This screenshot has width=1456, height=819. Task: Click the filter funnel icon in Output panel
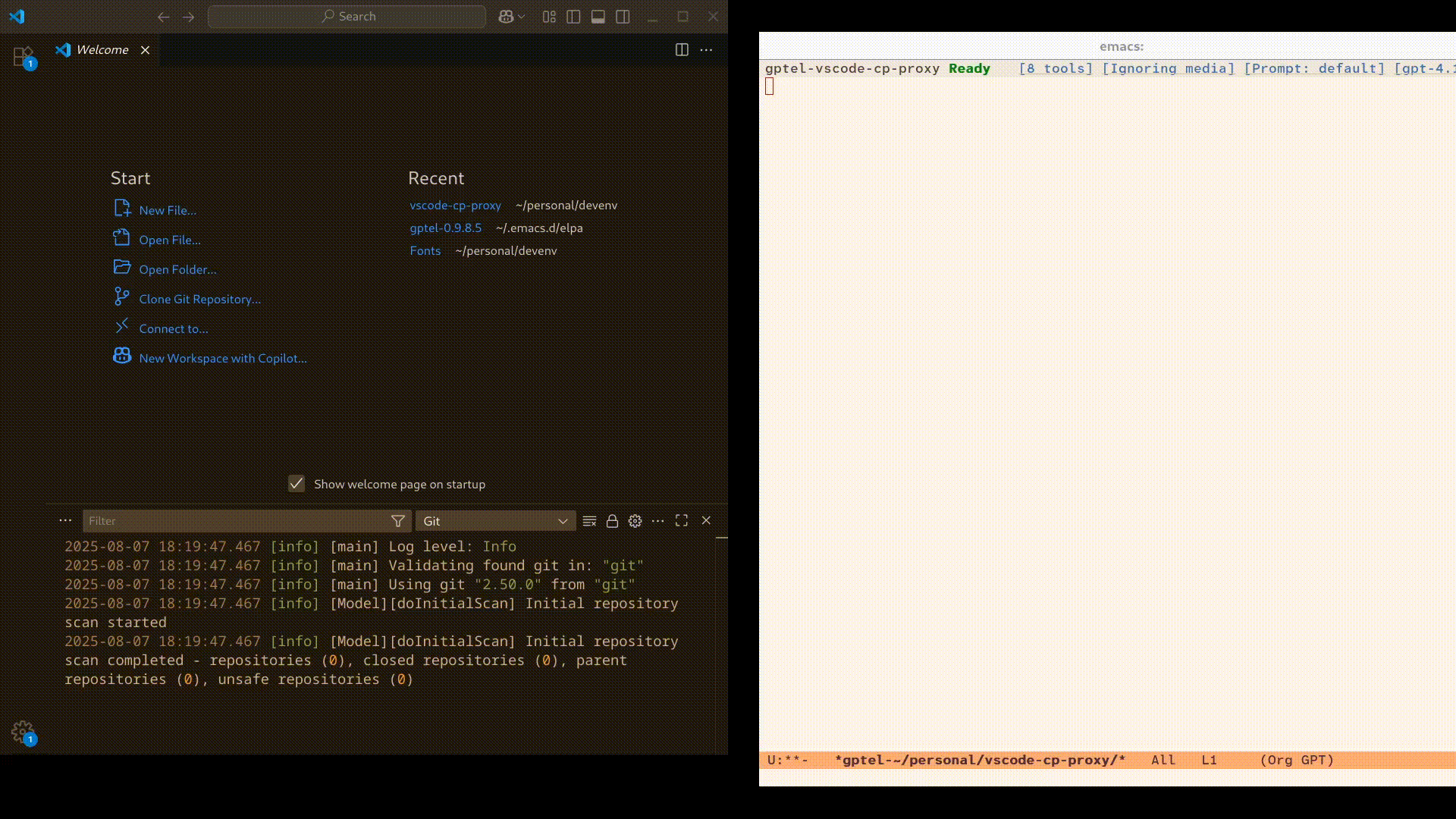[x=397, y=521]
